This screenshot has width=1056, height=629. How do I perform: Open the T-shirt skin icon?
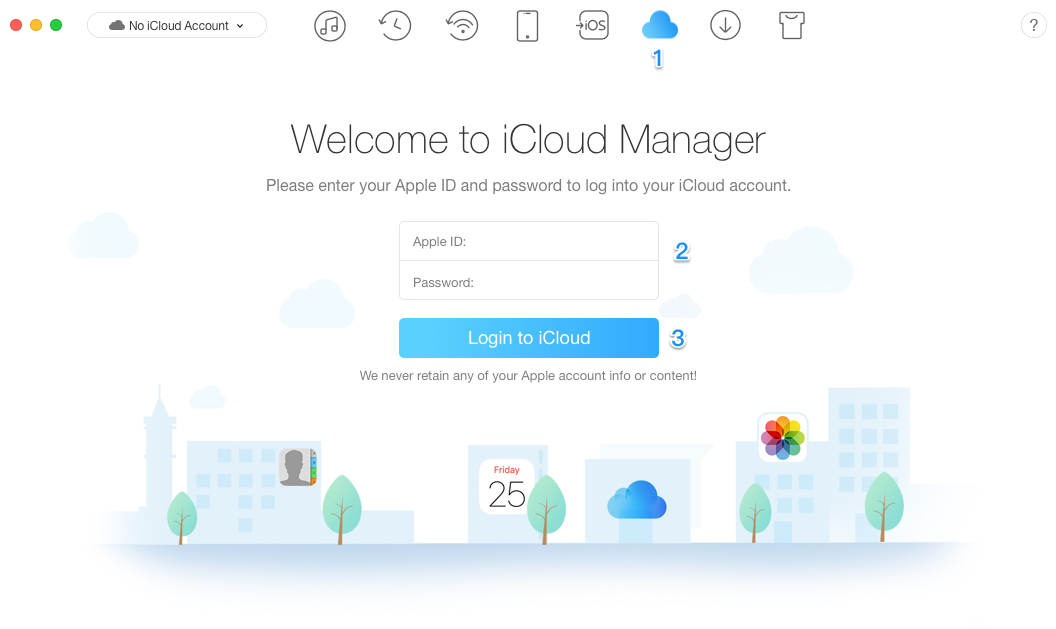pyautogui.click(x=792, y=26)
